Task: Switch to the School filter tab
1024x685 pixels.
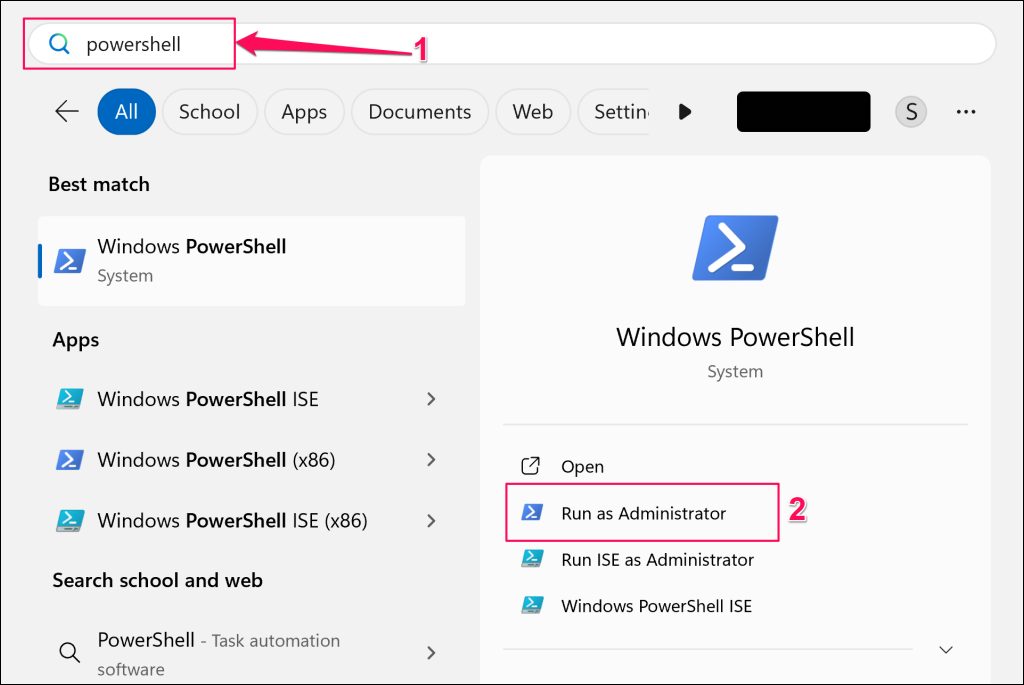Action: click(x=210, y=112)
